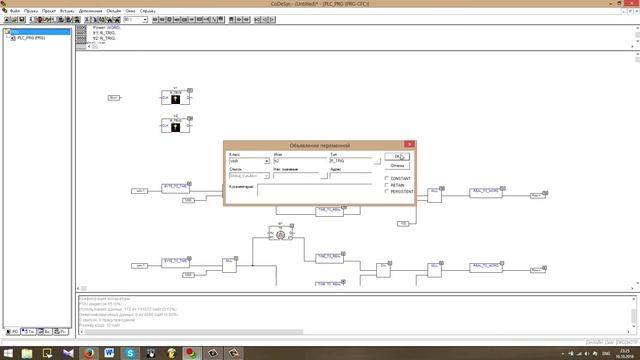Screen dimensions: 640x360
Task: Click Word in the taskbar
Action: tap(109, 353)
